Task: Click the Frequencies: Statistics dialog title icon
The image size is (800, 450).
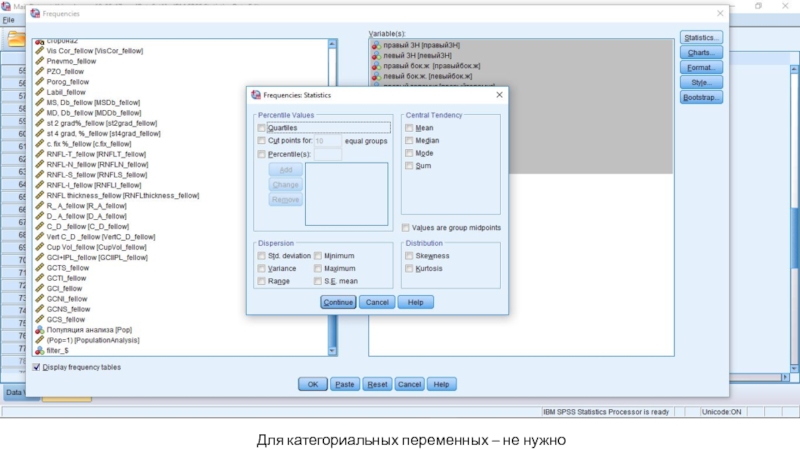Action: point(256,95)
